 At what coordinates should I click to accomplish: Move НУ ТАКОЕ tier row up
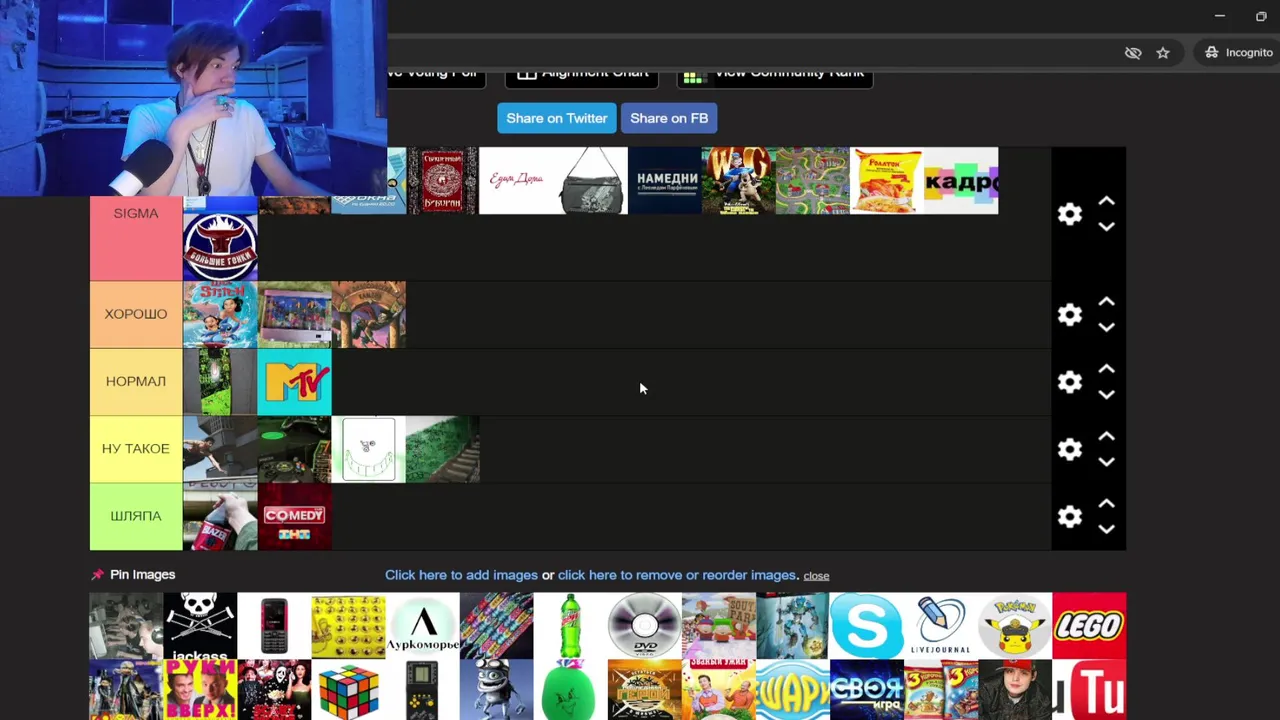[1106, 436]
